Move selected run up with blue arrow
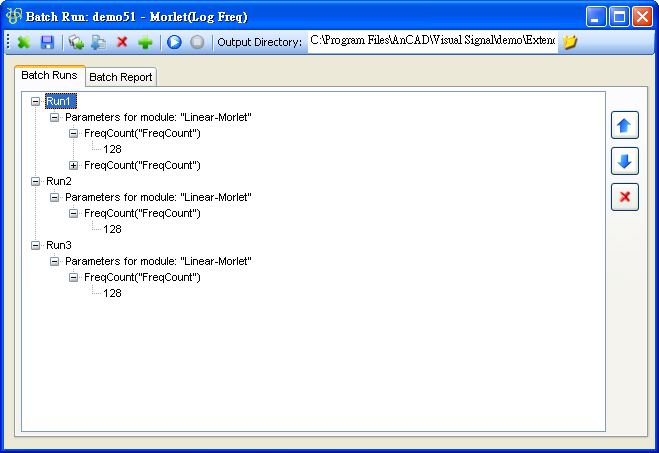 pyautogui.click(x=624, y=126)
